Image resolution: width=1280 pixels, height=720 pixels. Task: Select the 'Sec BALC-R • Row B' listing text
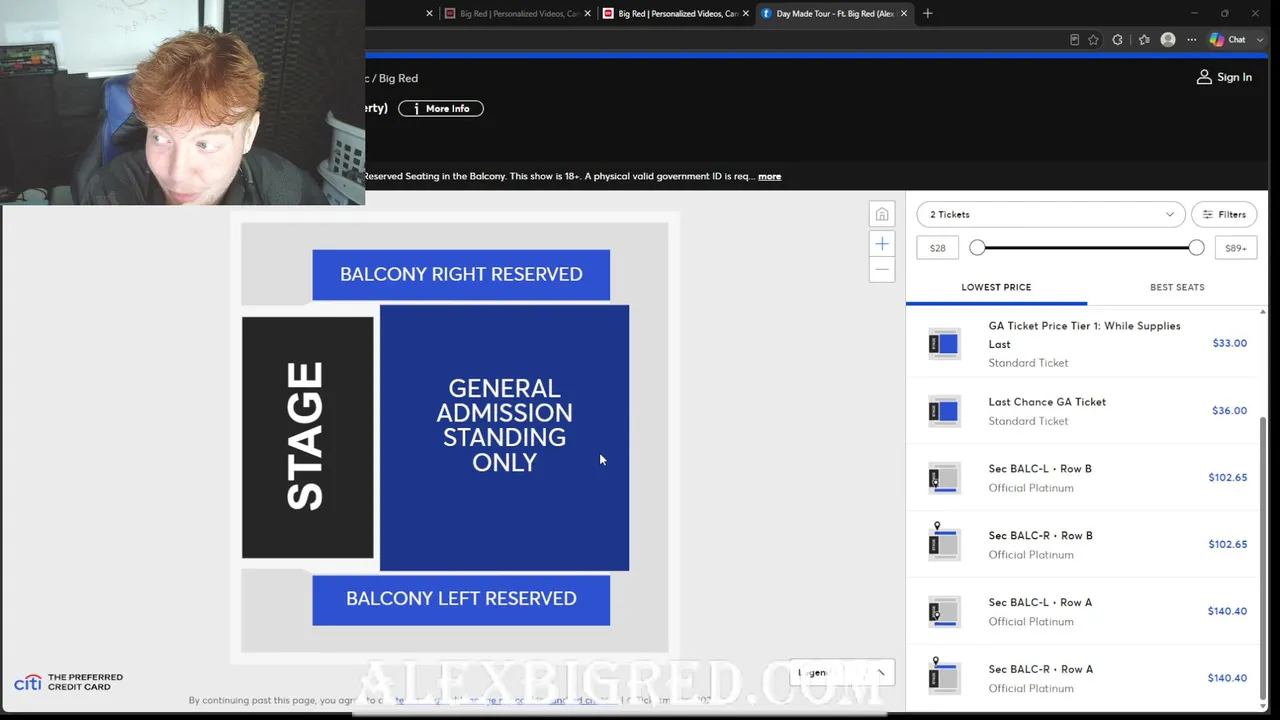[1040, 536]
